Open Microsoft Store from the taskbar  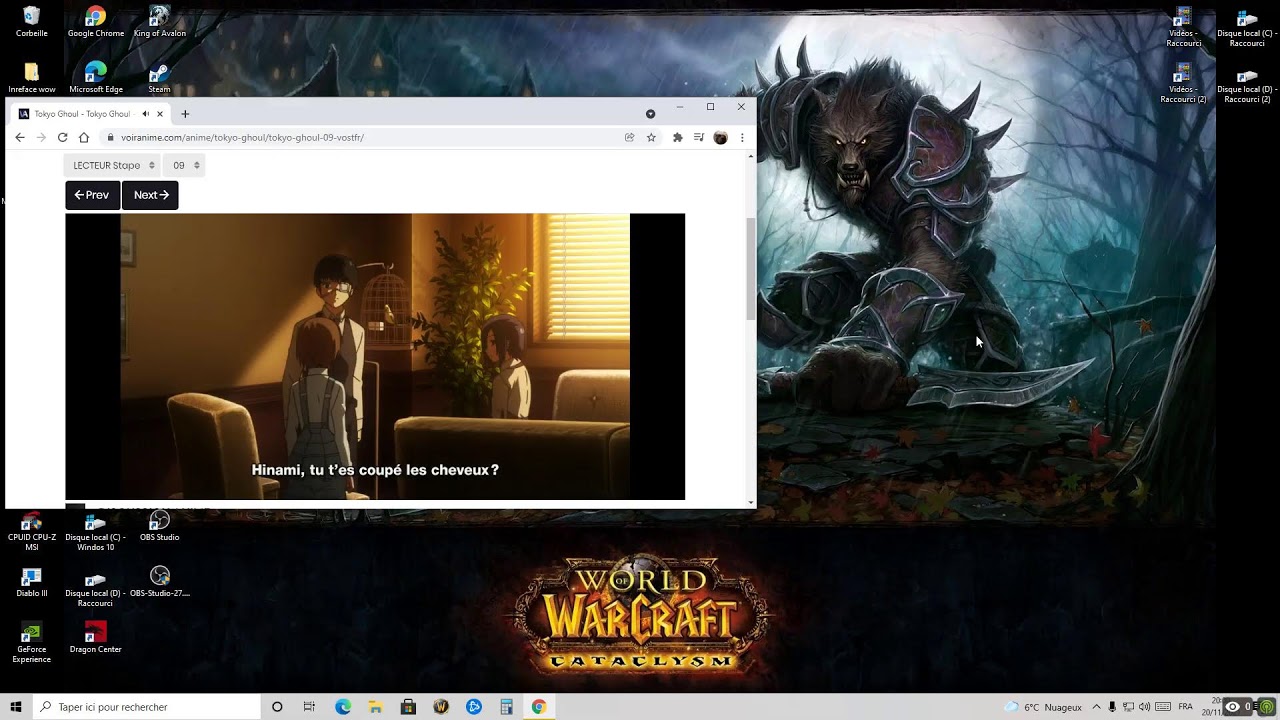pyautogui.click(x=408, y=707)
